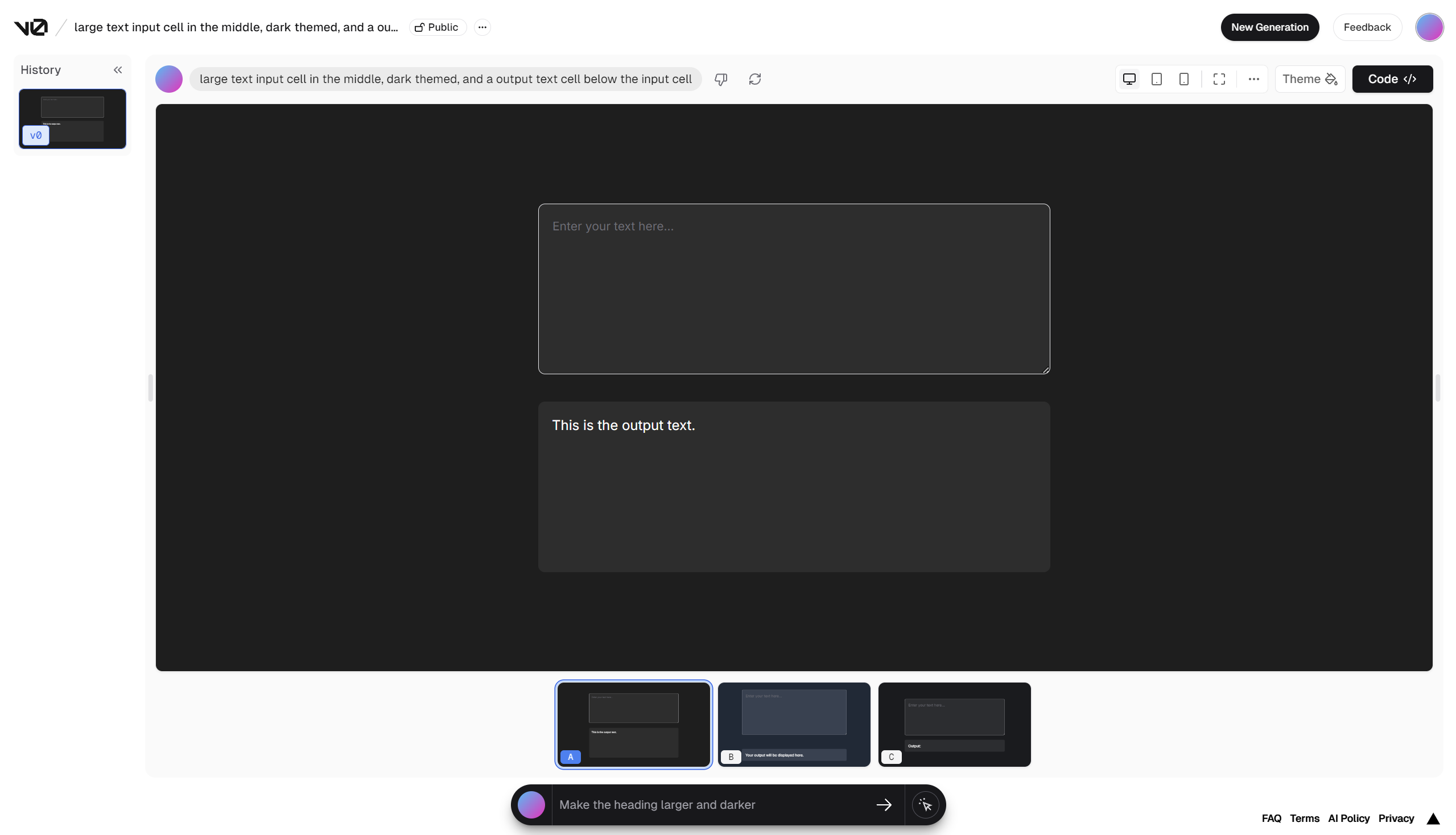The height and width of the screenshot is (835, 1456).
Task: Activate the element picker cursor icon
Action: click(x=925, y=805)
